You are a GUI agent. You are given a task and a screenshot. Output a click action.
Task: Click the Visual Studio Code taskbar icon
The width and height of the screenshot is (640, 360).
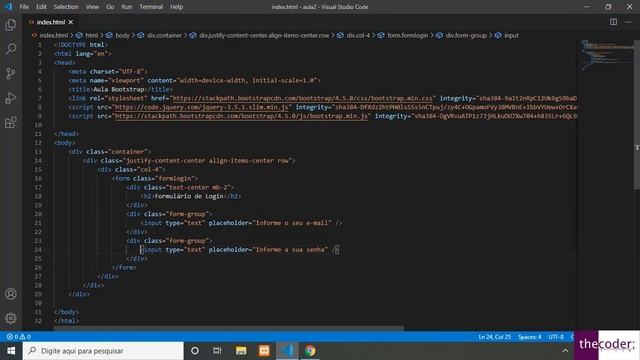tap(287, 351)
